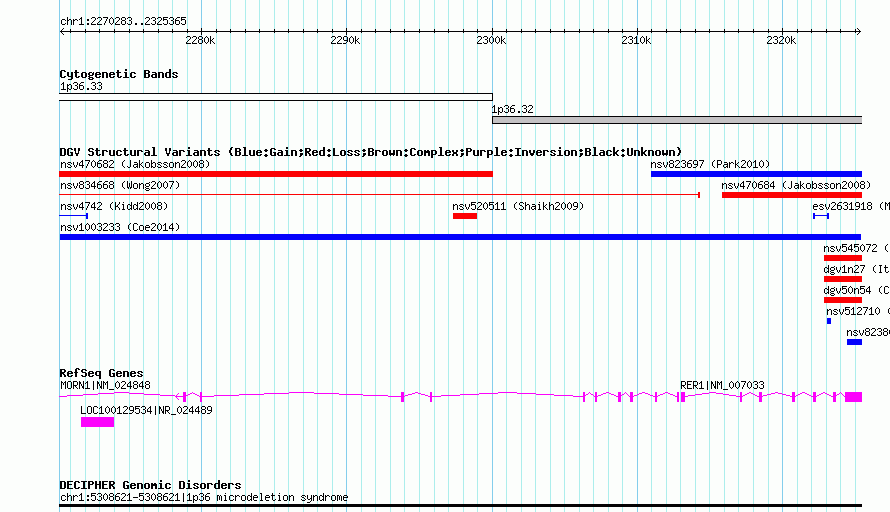Click MORN1|NM_024848 gene label
Image resolution: width=890 pixels, height=512 pixels.
click(x=106, y=385)
